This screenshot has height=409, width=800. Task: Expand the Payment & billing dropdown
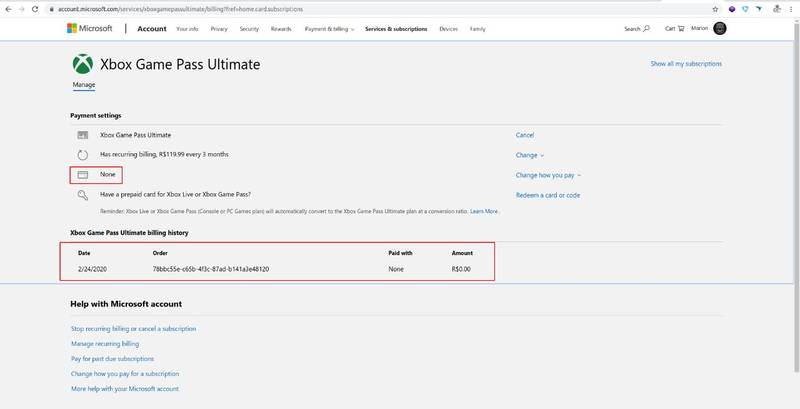330,29
